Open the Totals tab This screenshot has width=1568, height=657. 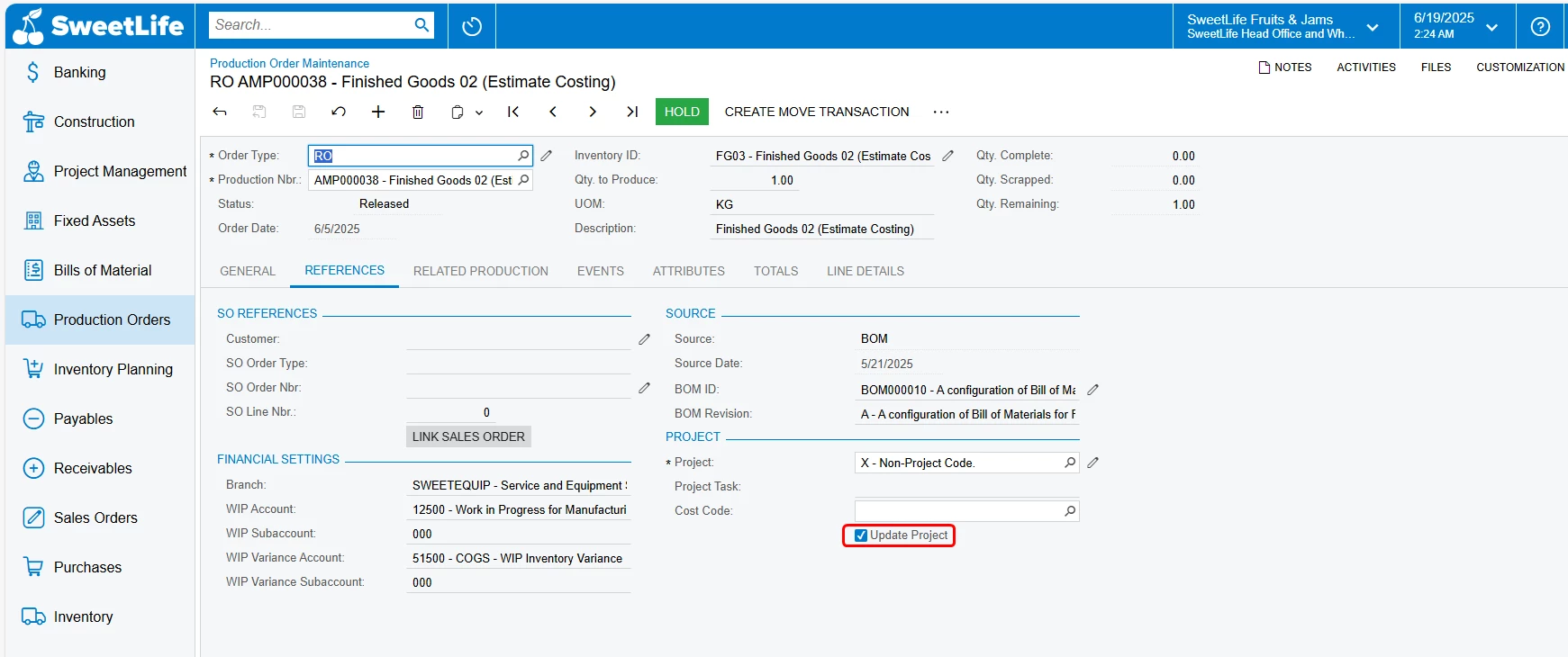tap(776, 271)
